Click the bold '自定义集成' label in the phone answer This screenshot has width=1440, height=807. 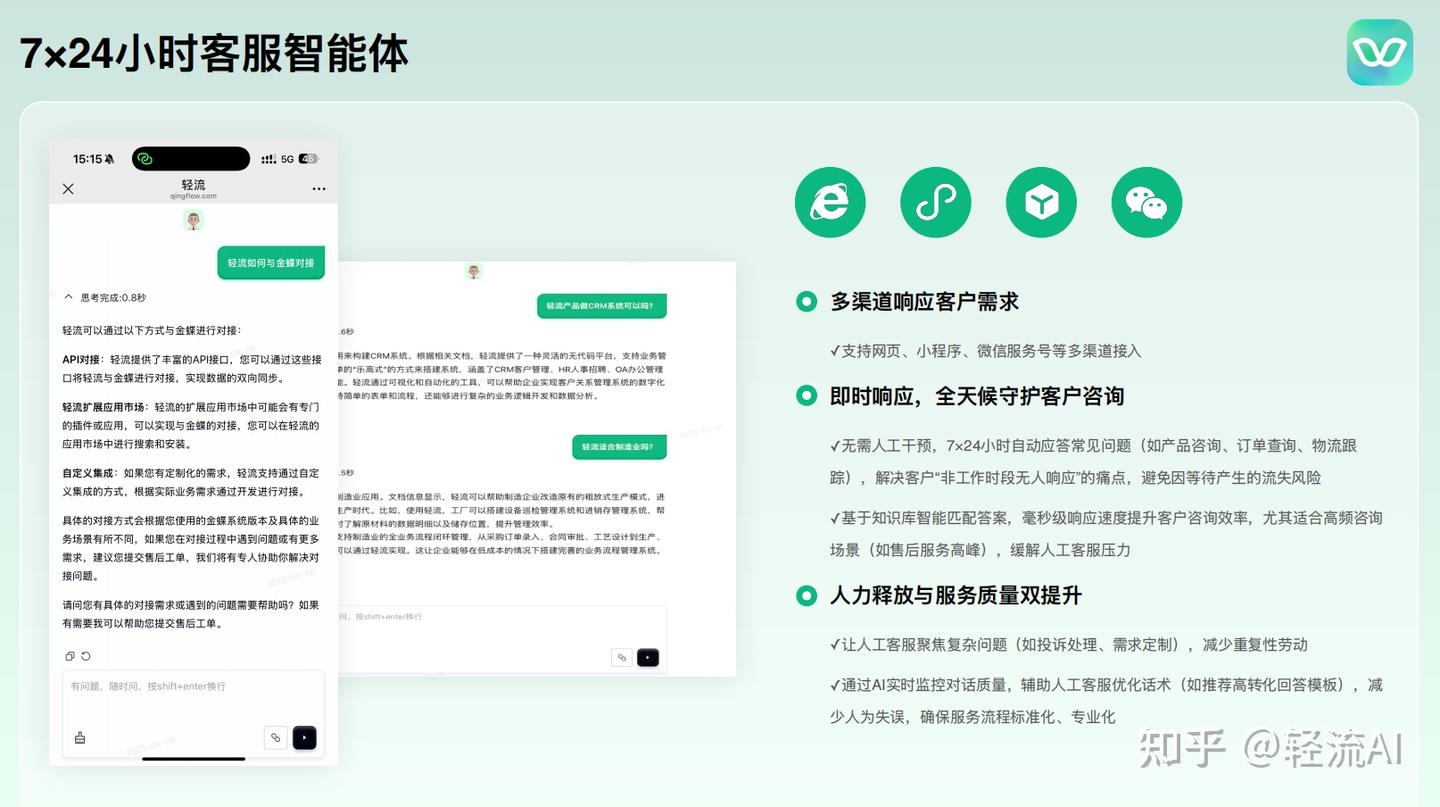click(87, 472)
